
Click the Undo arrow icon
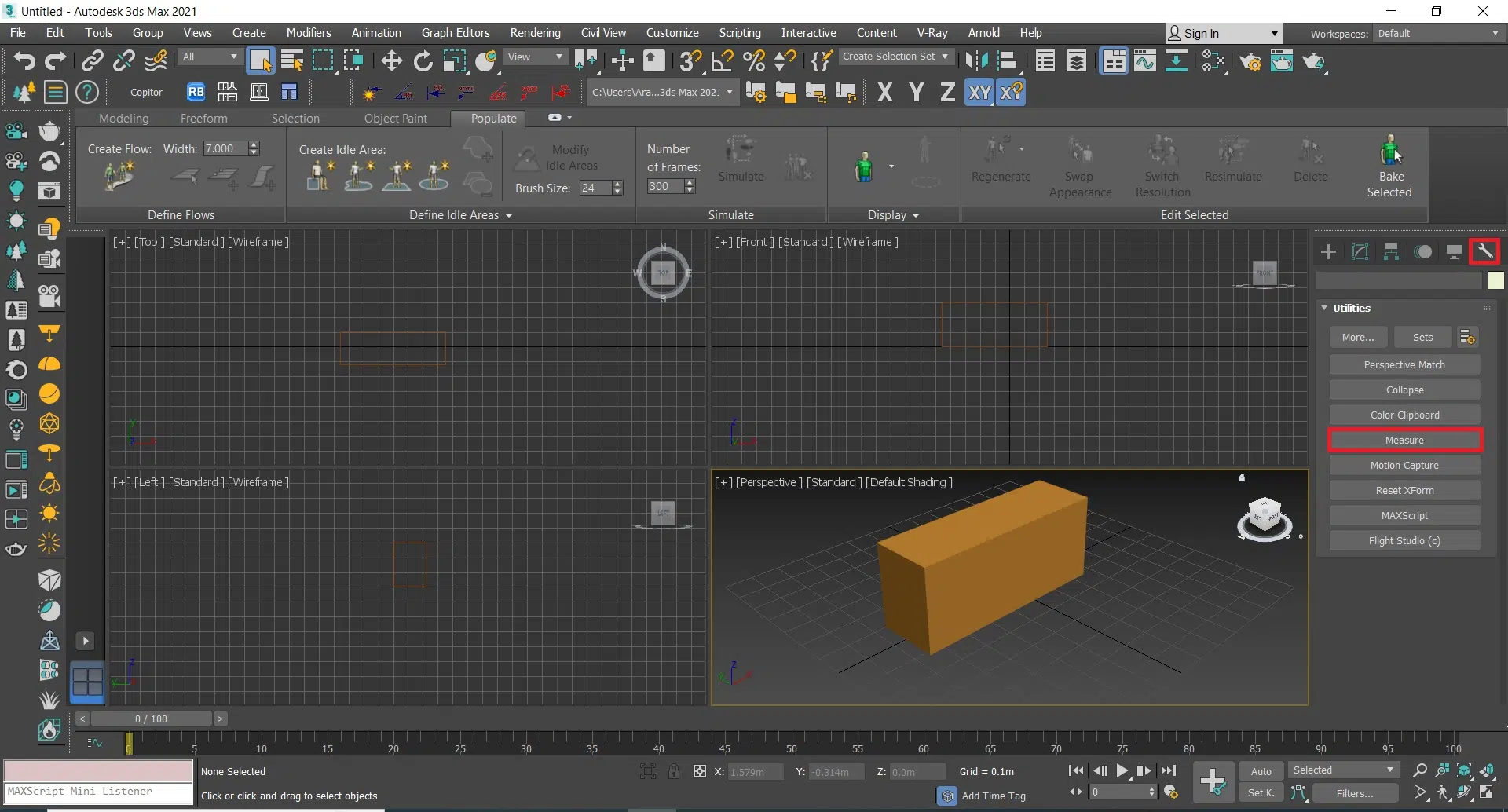tap(24, 60)
